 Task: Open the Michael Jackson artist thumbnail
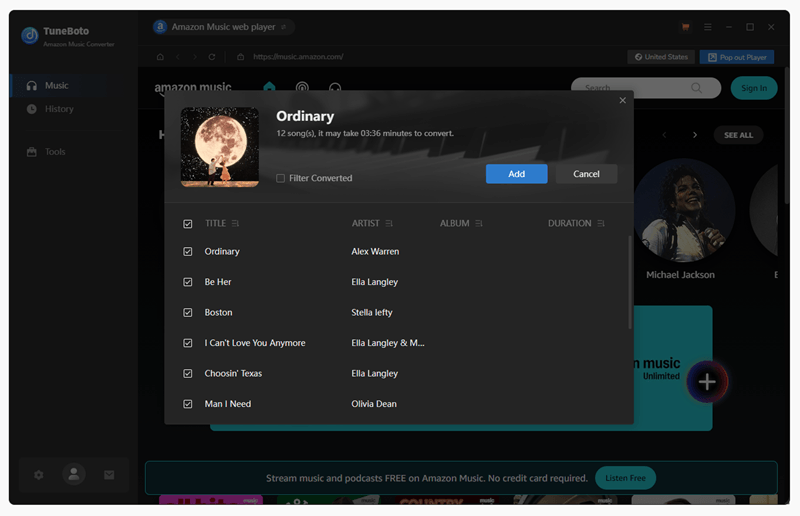[684, 210]
